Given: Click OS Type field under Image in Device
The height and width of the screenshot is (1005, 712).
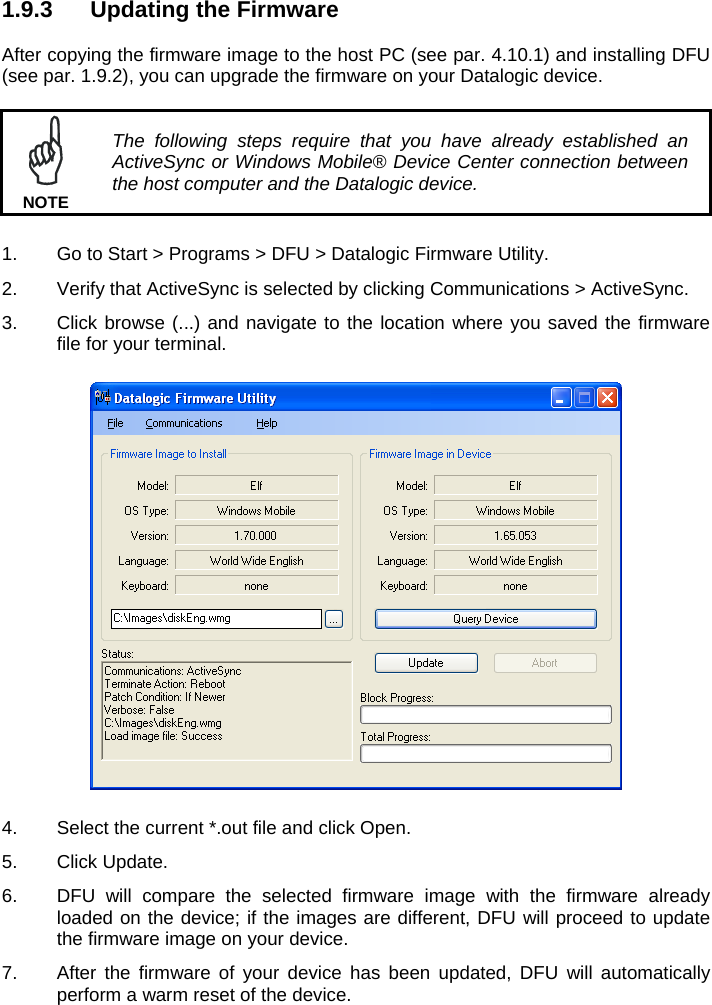Looking at the screenshot, I should (515, 510).
